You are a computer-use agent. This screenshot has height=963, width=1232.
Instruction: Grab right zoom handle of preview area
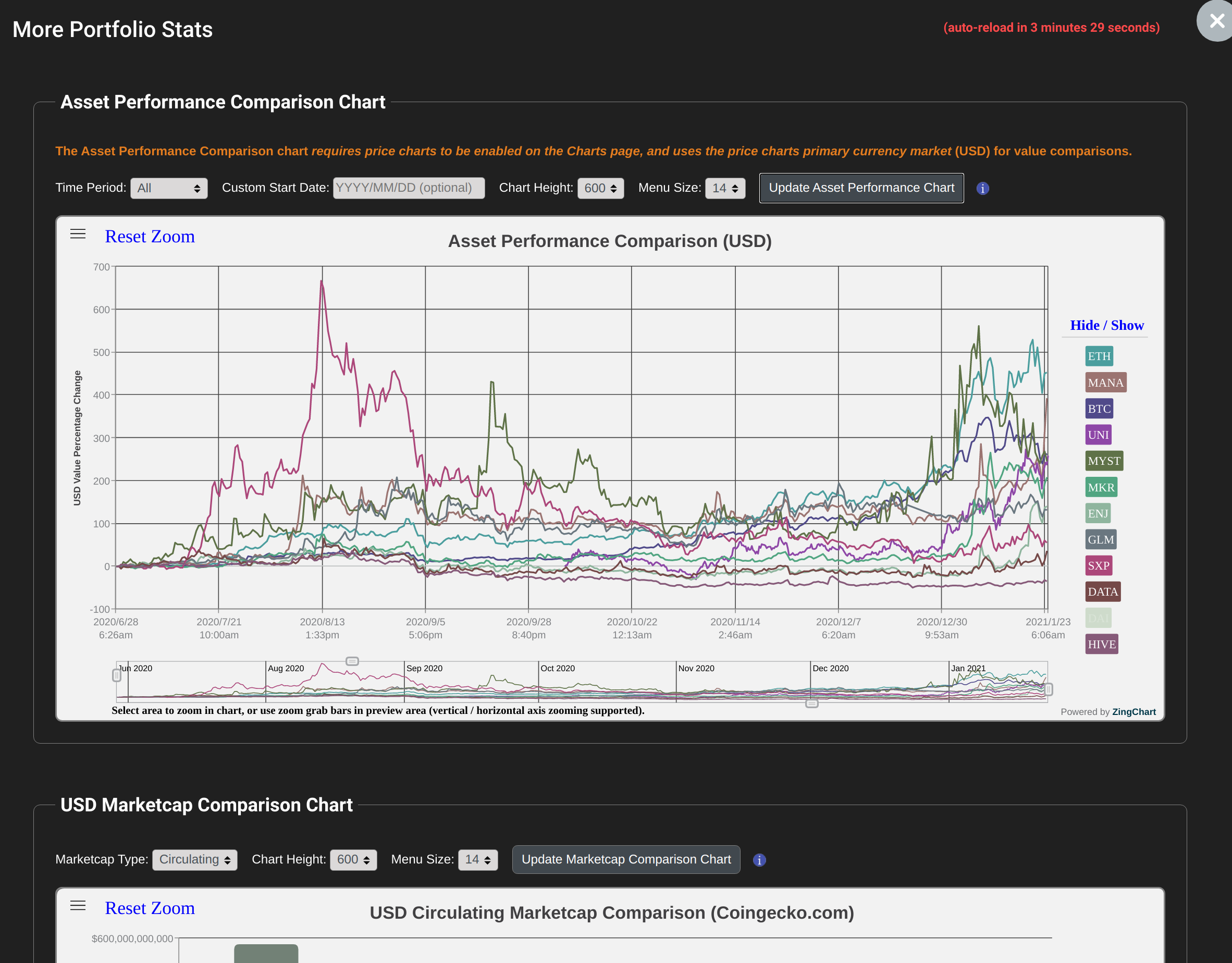tap(1048, 689)
